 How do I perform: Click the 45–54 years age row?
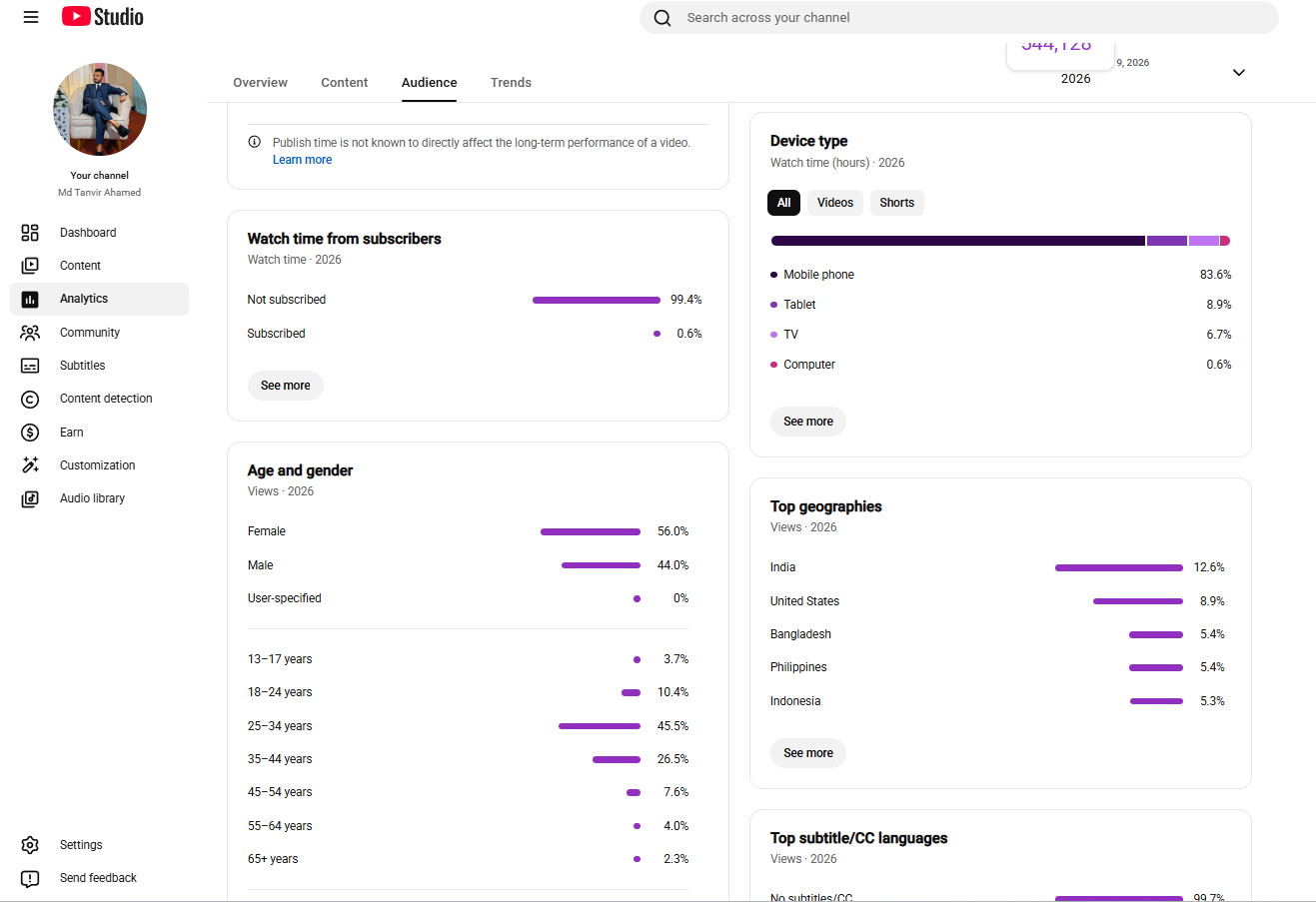coord(468,792)
